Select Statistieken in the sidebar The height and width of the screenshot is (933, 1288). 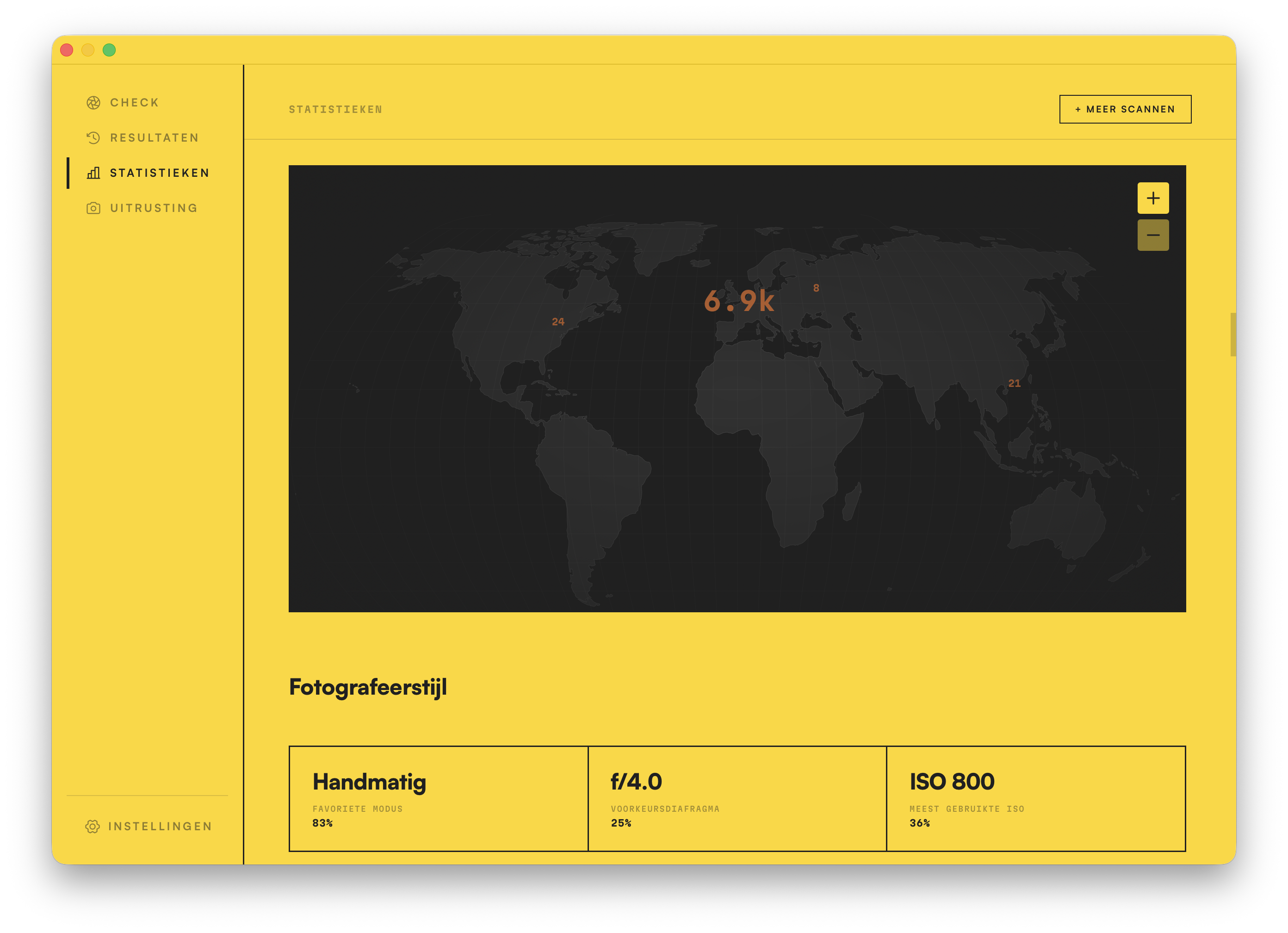tap(160, 173)
